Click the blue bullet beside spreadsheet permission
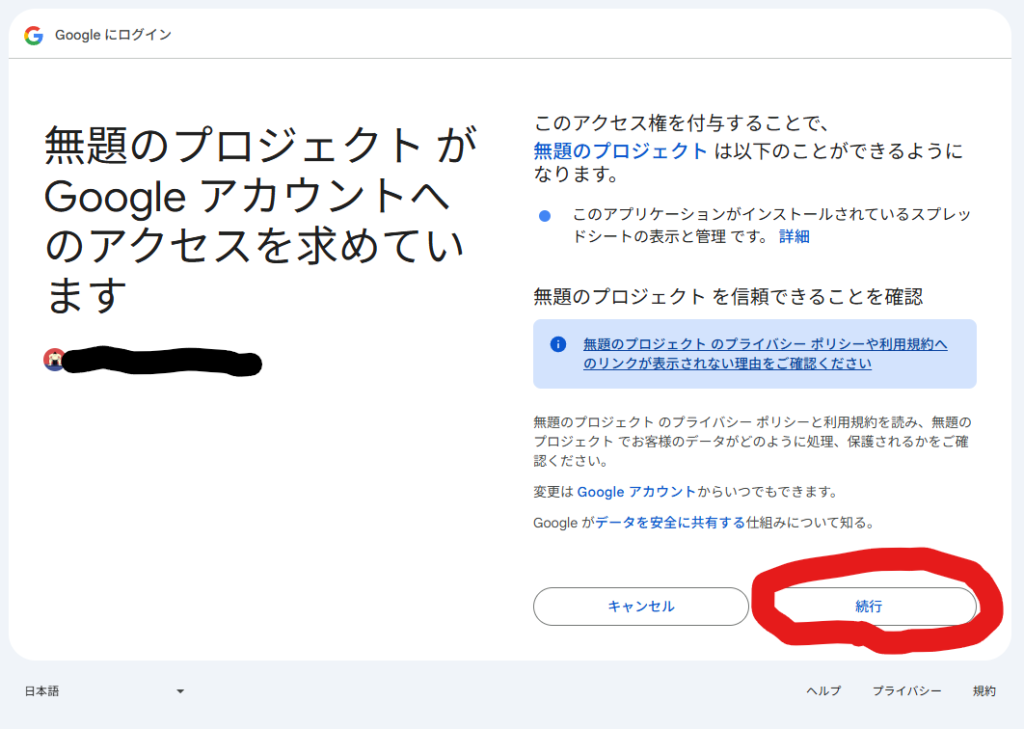 [x=544, y=215]
